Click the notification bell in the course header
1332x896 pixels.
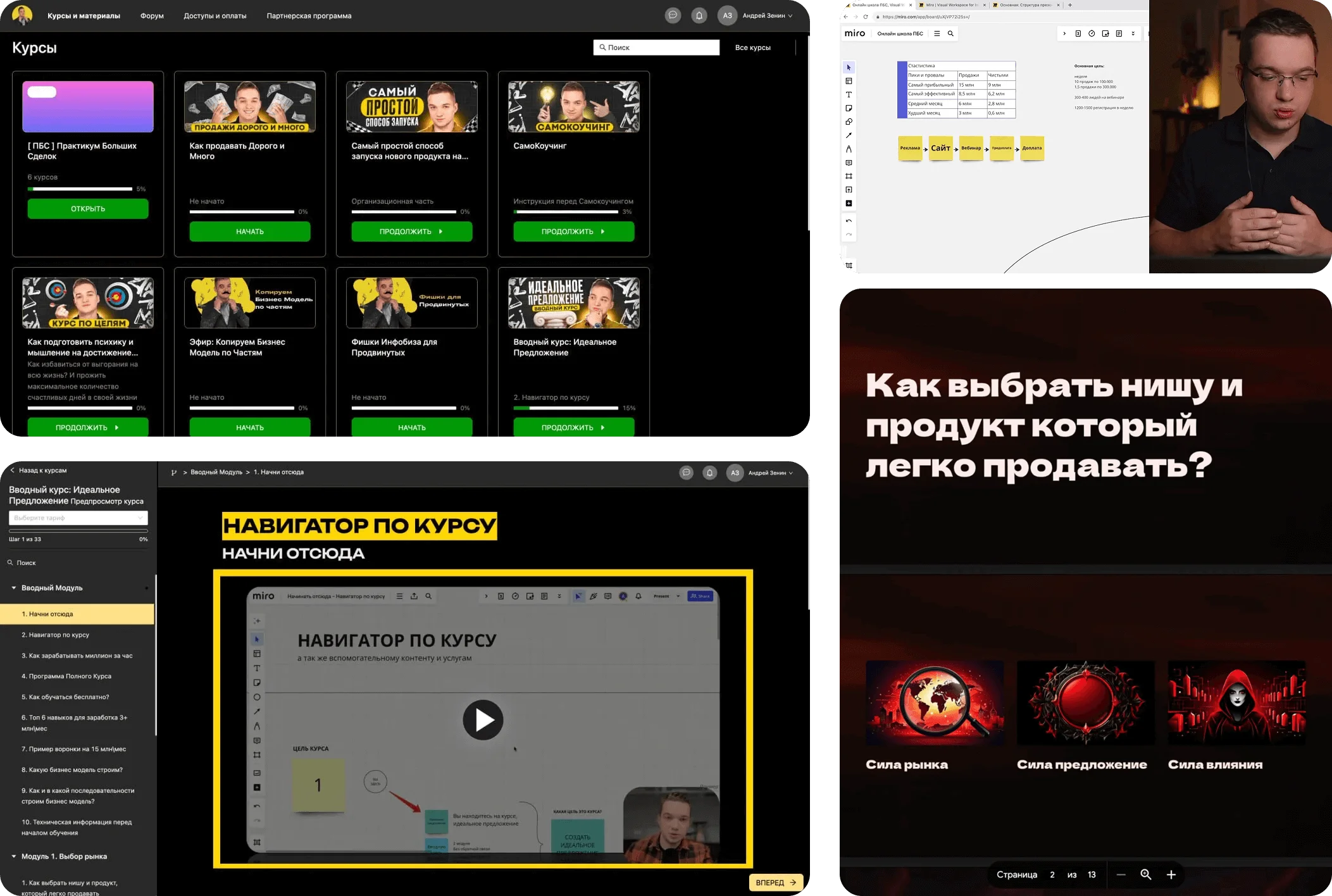(699, 15)
